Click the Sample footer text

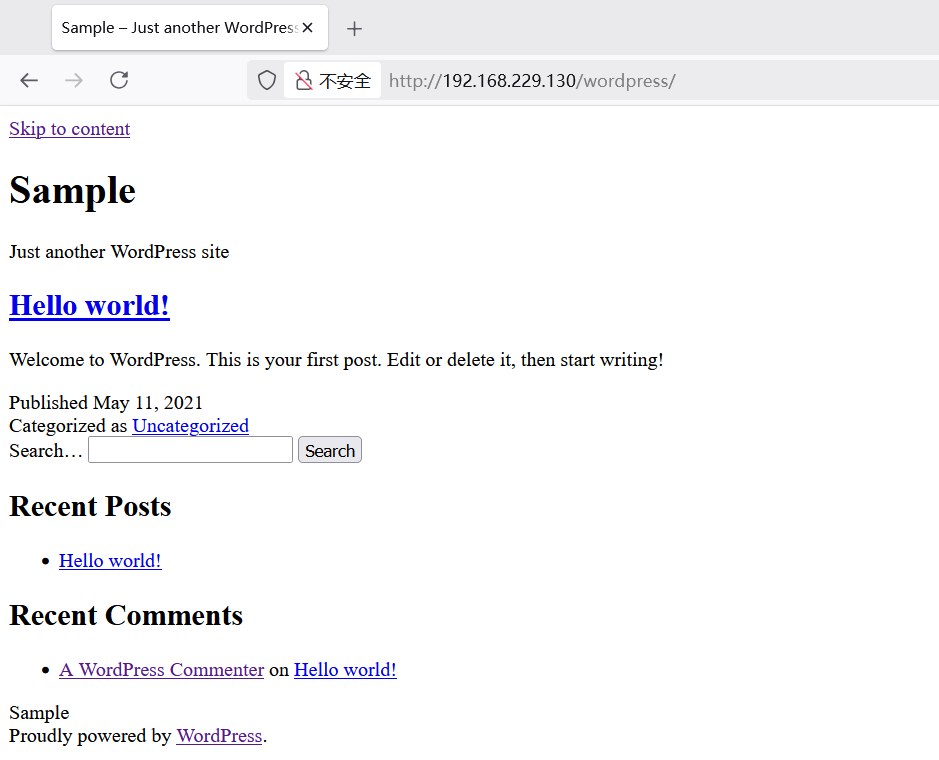pyautogui.click(x=39, y=713)
